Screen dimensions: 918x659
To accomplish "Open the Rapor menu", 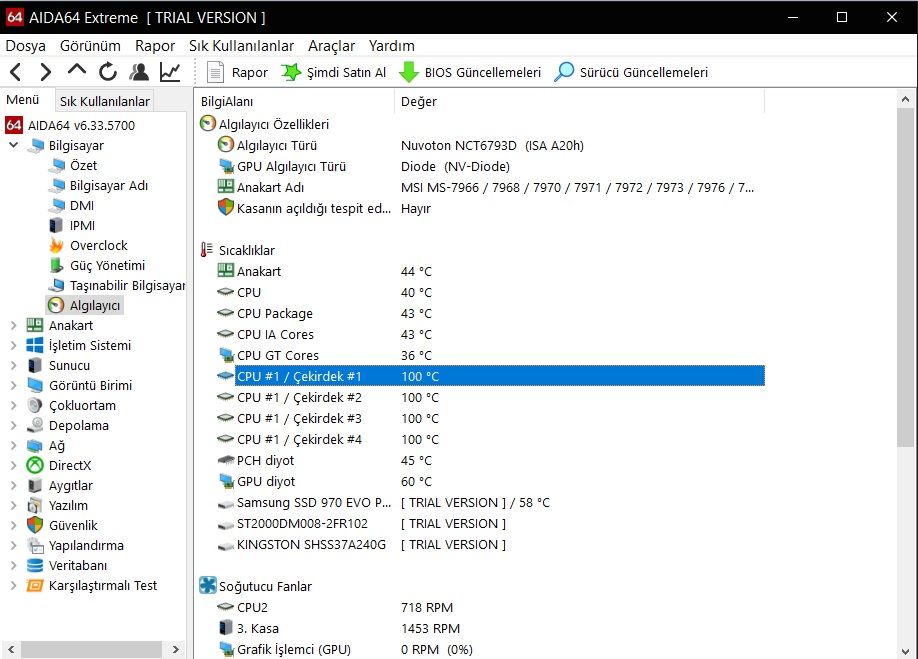I will [155, 46].
